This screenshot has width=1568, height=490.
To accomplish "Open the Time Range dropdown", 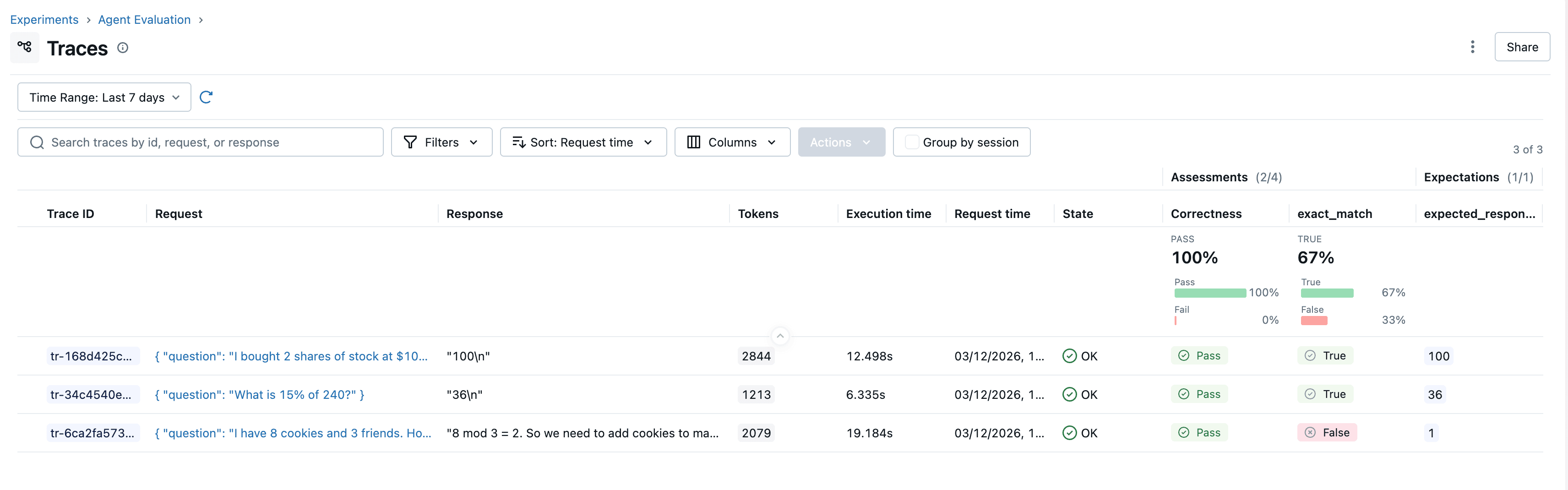I will click(103, 97).
